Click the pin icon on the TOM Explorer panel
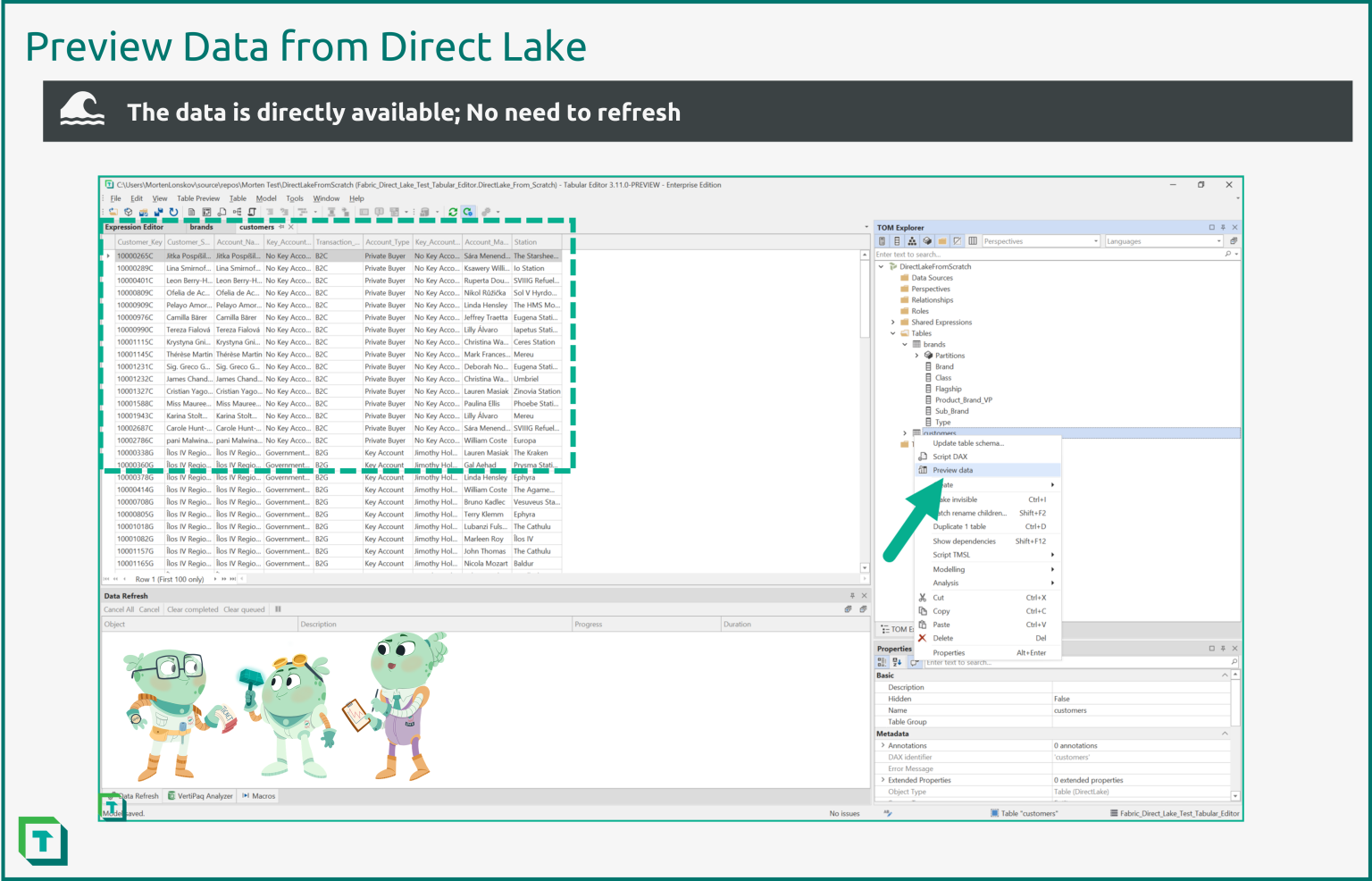The height and width of the screenshot is (881, 1372). pyautogui.click(x=1222, y=227)
